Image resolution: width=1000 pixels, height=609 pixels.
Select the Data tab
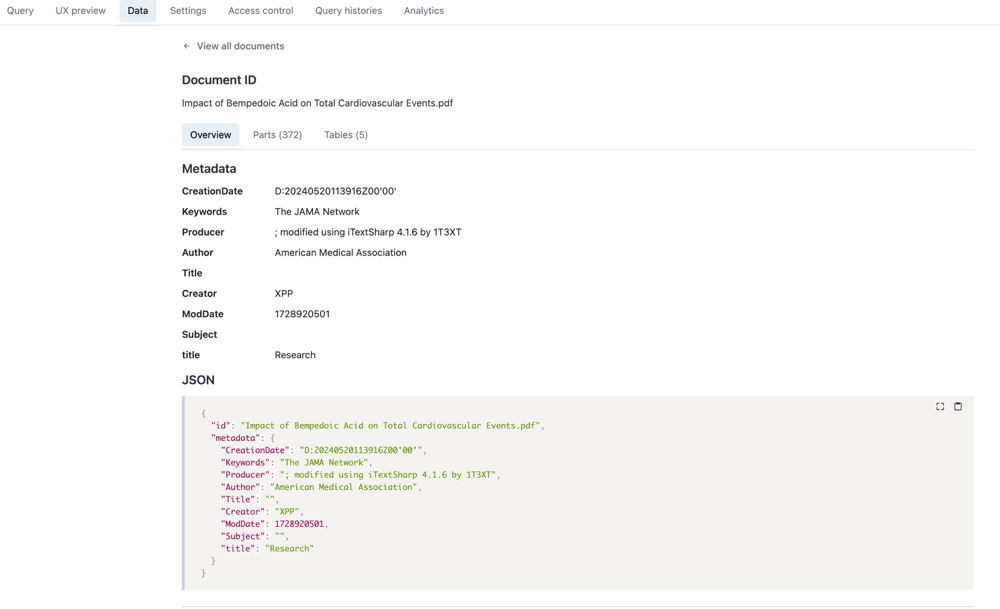[x=137, y=10]
